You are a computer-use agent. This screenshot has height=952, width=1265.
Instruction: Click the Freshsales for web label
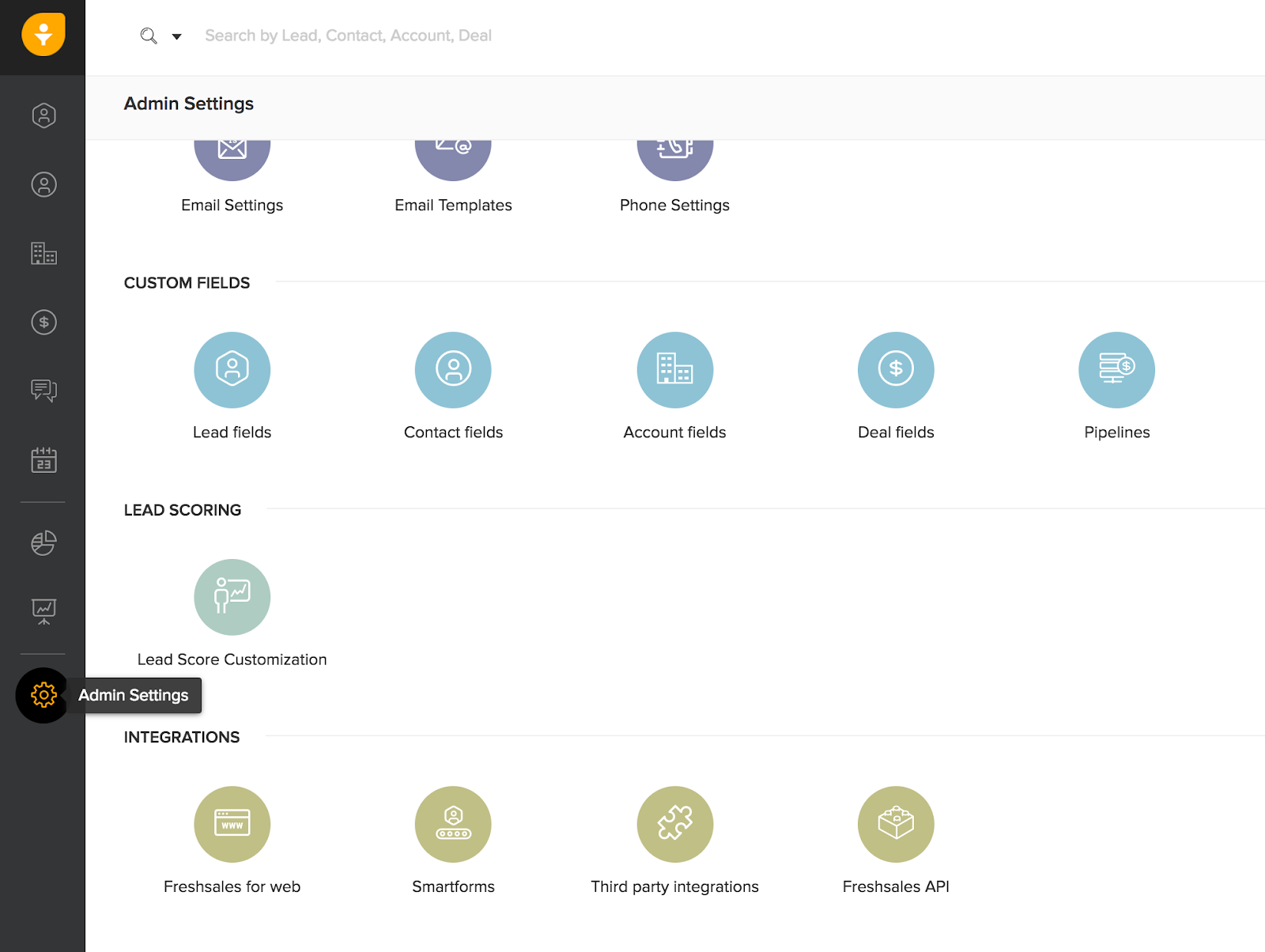[x=232, y=886]
